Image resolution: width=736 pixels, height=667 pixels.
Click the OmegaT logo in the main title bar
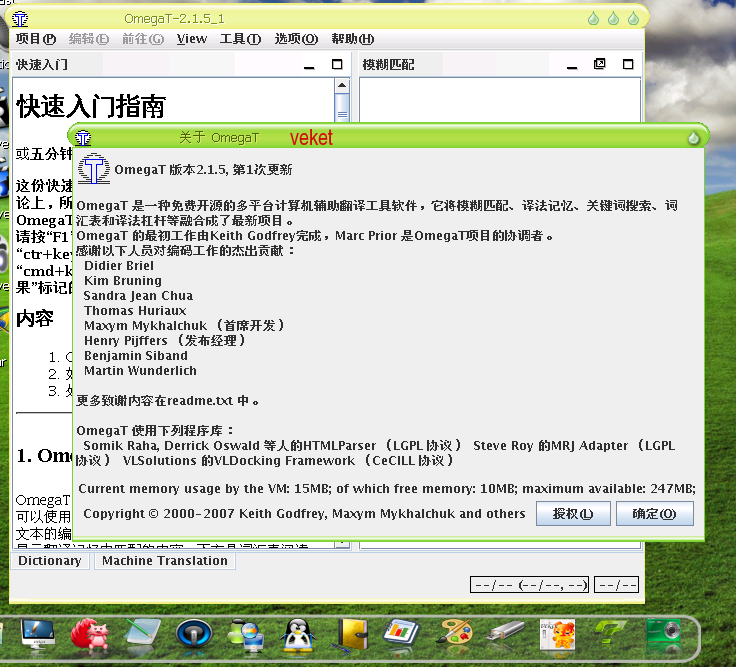[20, 19]
